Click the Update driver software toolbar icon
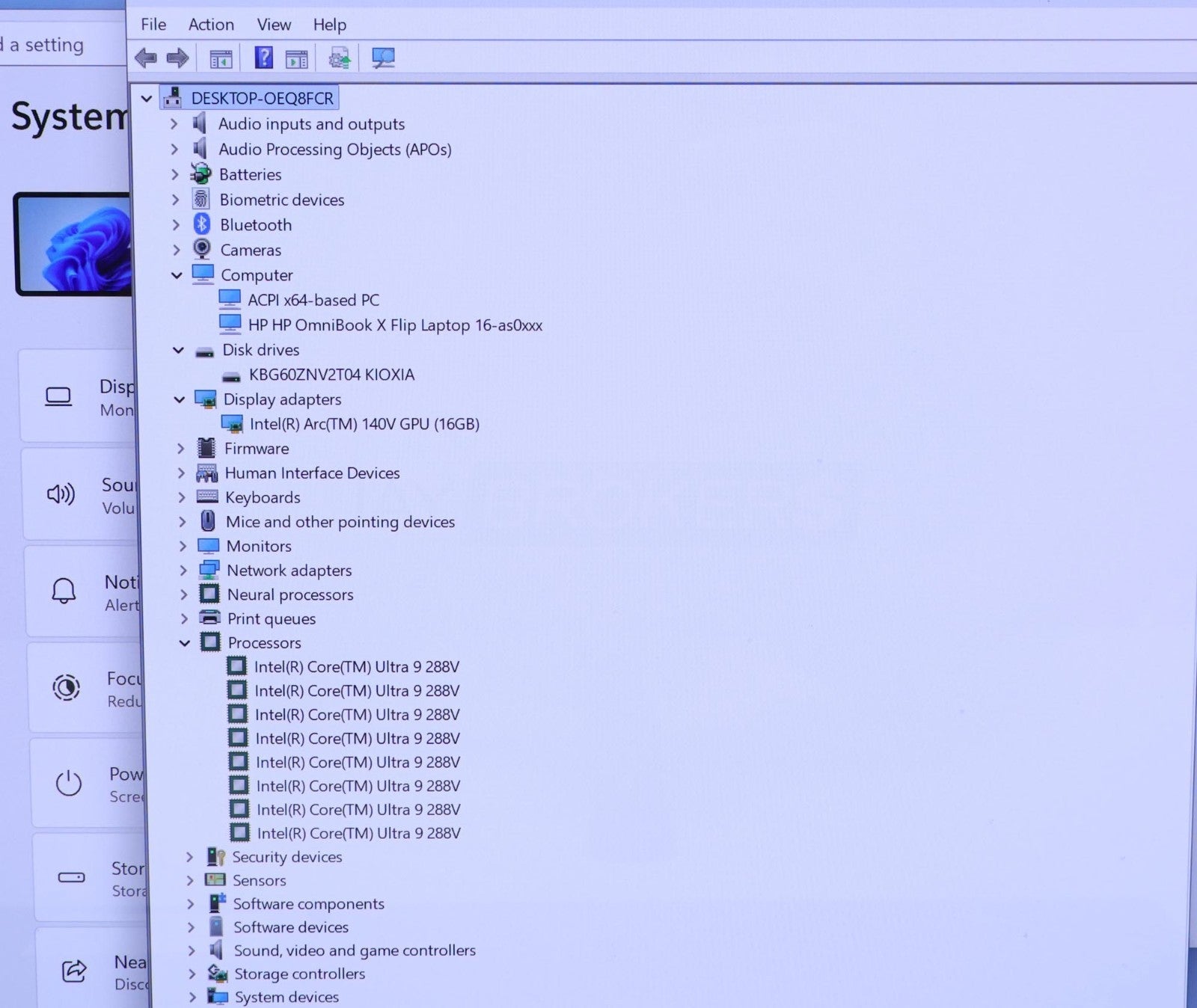Viewport: 1197px width, 1008px height. point(339,58)
